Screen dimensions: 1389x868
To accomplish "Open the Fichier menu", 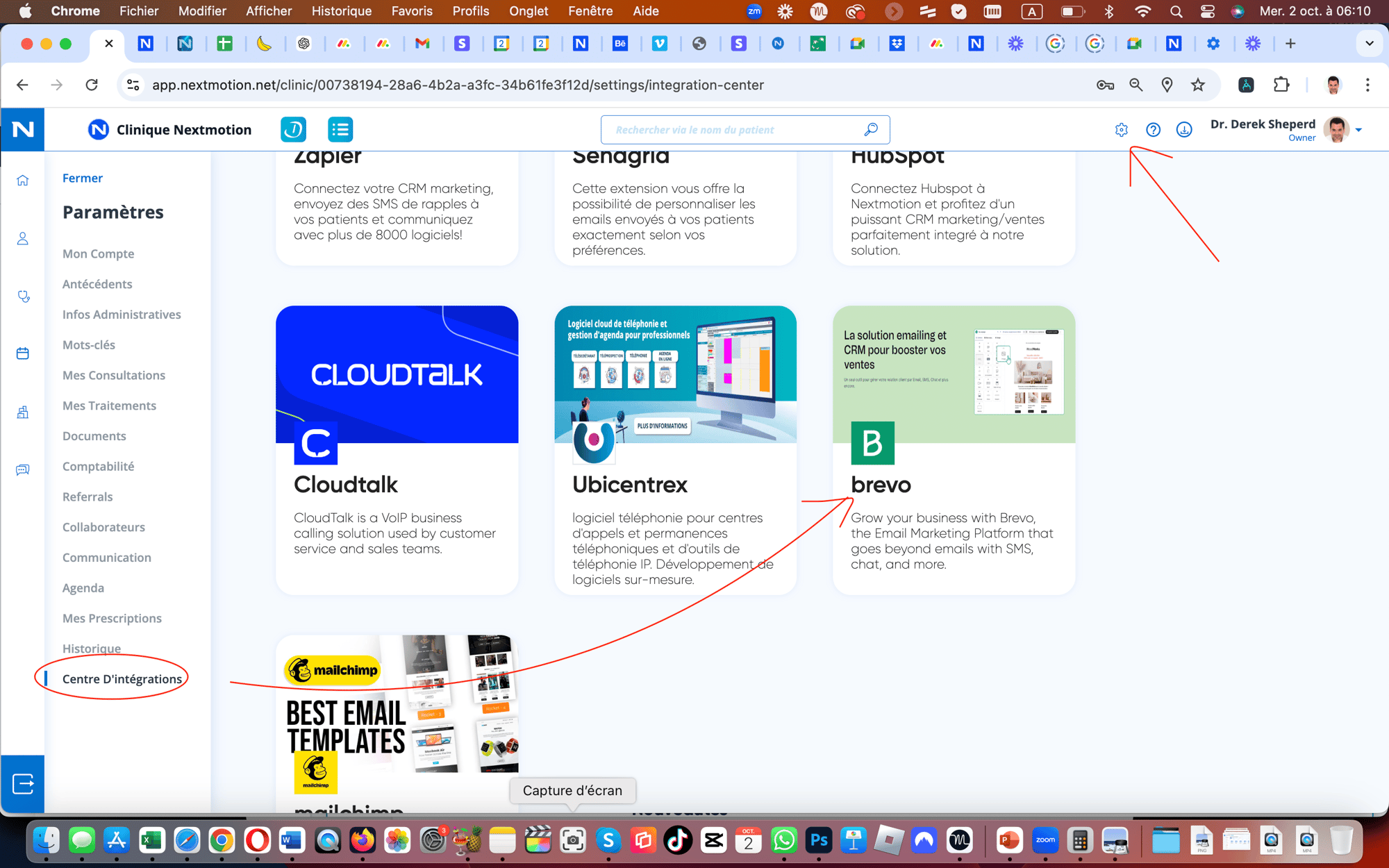I will (138, 11).
